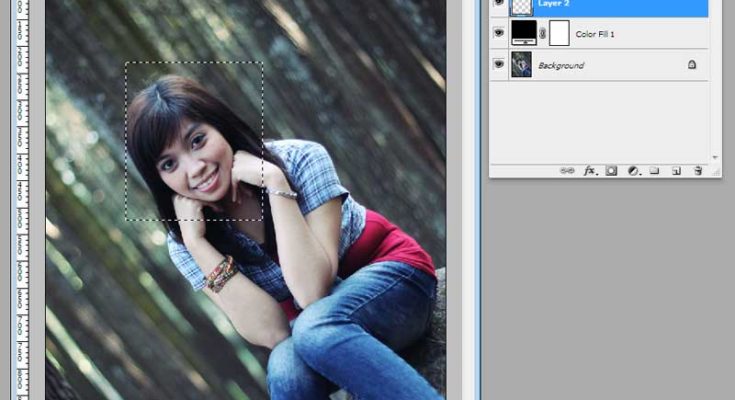Create a new layer icon

(x=676, y=171)
